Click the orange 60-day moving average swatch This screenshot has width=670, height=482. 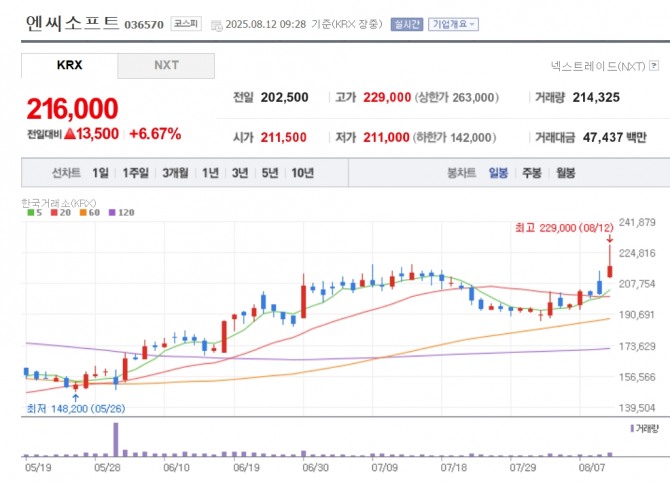(x=83, y=212)
